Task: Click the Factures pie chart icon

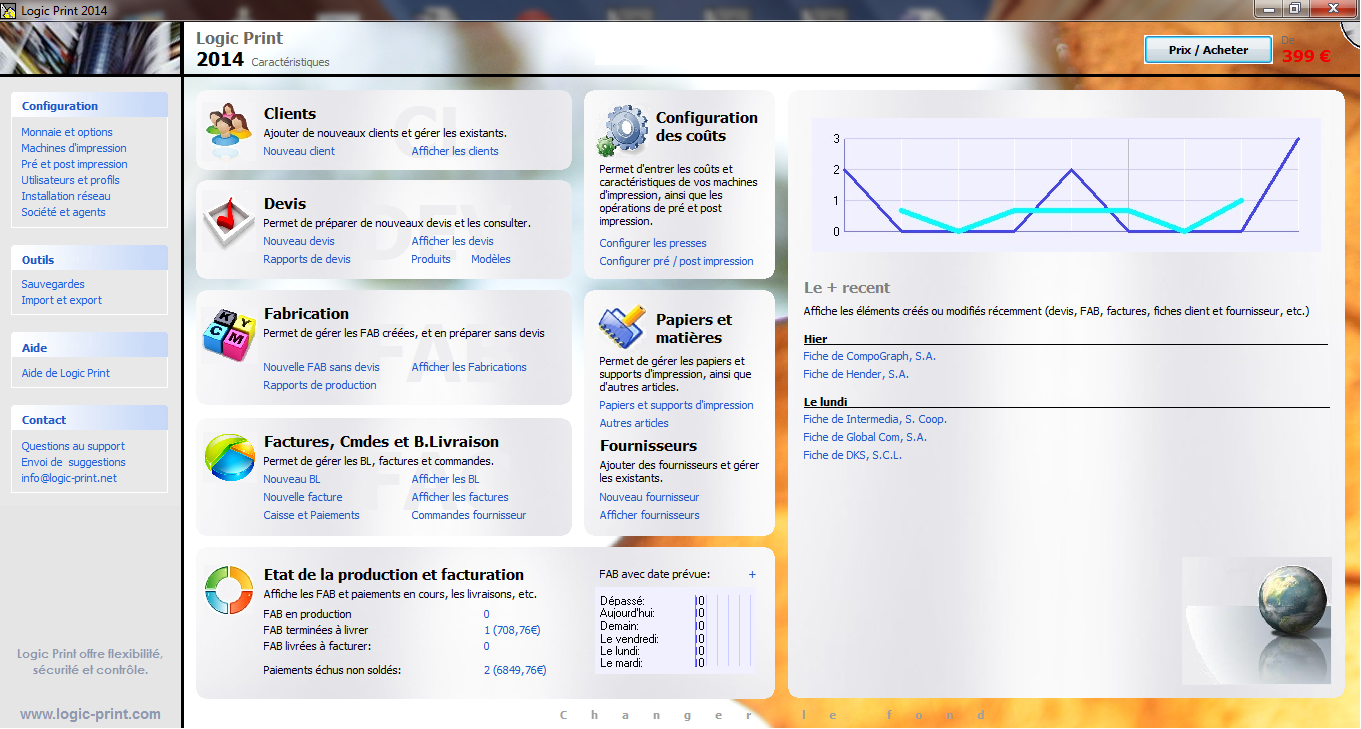Action: (x=229, y=457)
